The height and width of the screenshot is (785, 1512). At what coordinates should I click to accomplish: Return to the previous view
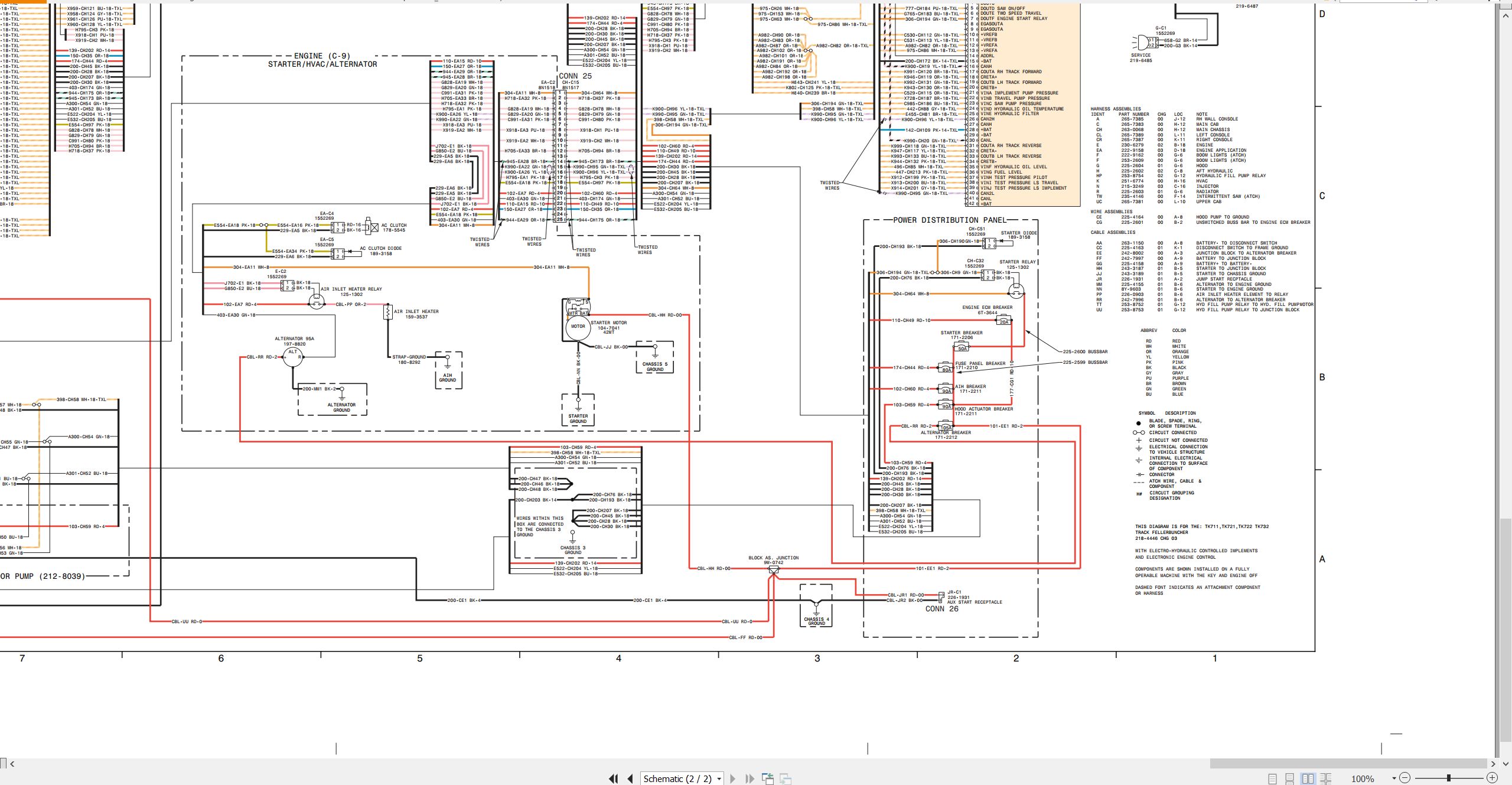[768, 779]
